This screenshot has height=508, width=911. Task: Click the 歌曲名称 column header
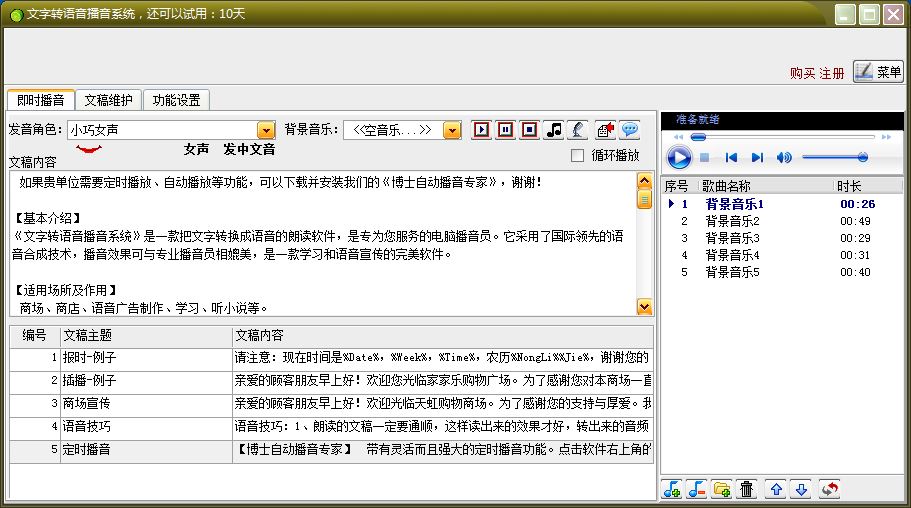point(766,186)
